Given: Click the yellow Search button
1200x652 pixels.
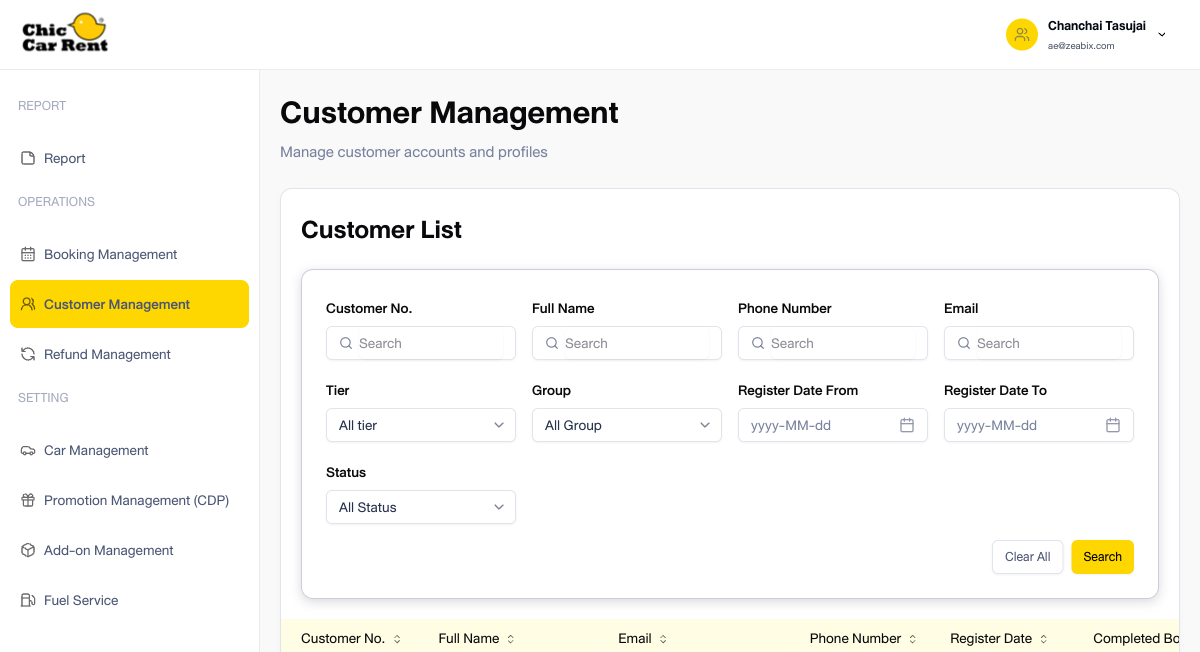Looking at the screenshot, I should pyautogui.click(x=1102, y=557).
